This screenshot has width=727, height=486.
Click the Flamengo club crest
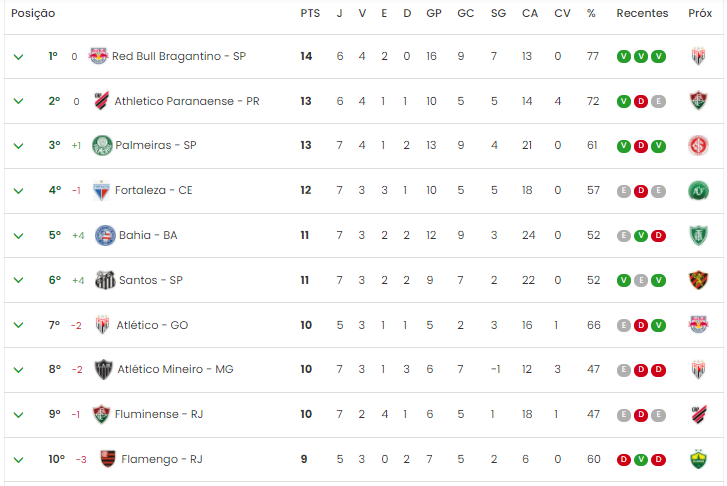(x=108, y=459)
